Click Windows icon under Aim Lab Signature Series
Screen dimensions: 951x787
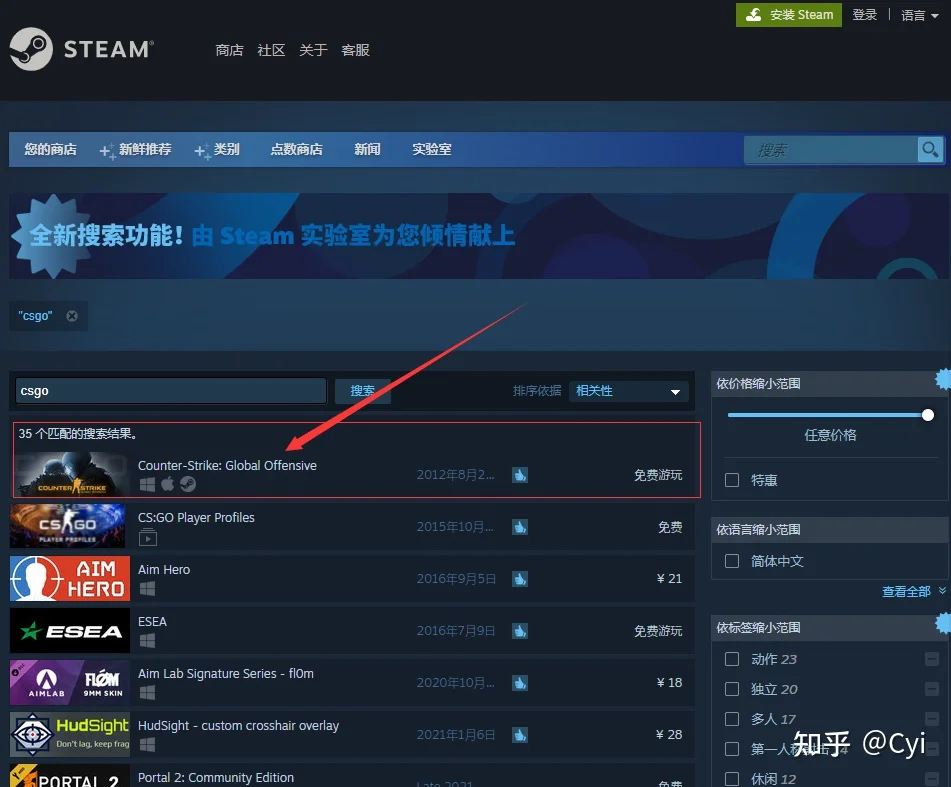coord(147,692)
